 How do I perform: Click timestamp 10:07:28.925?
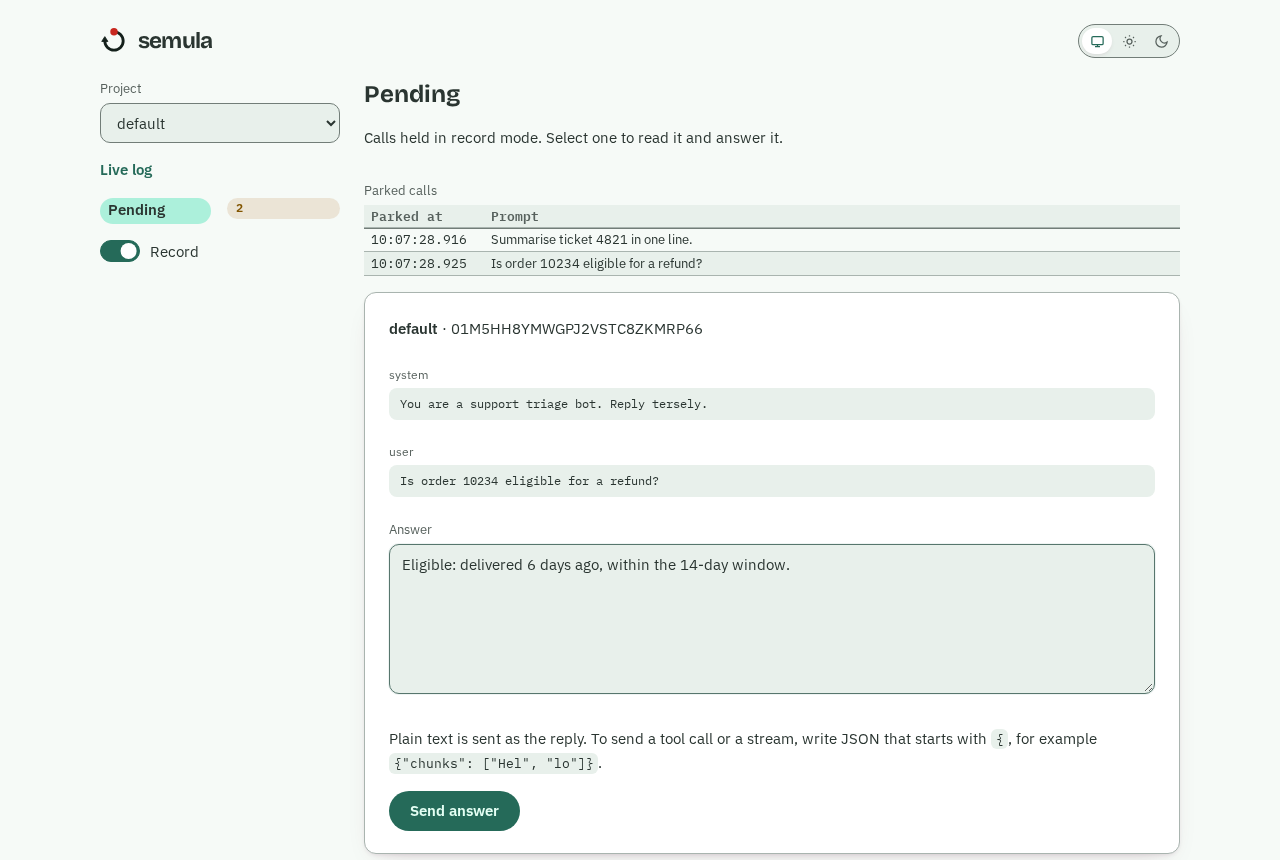click(419, 264)
